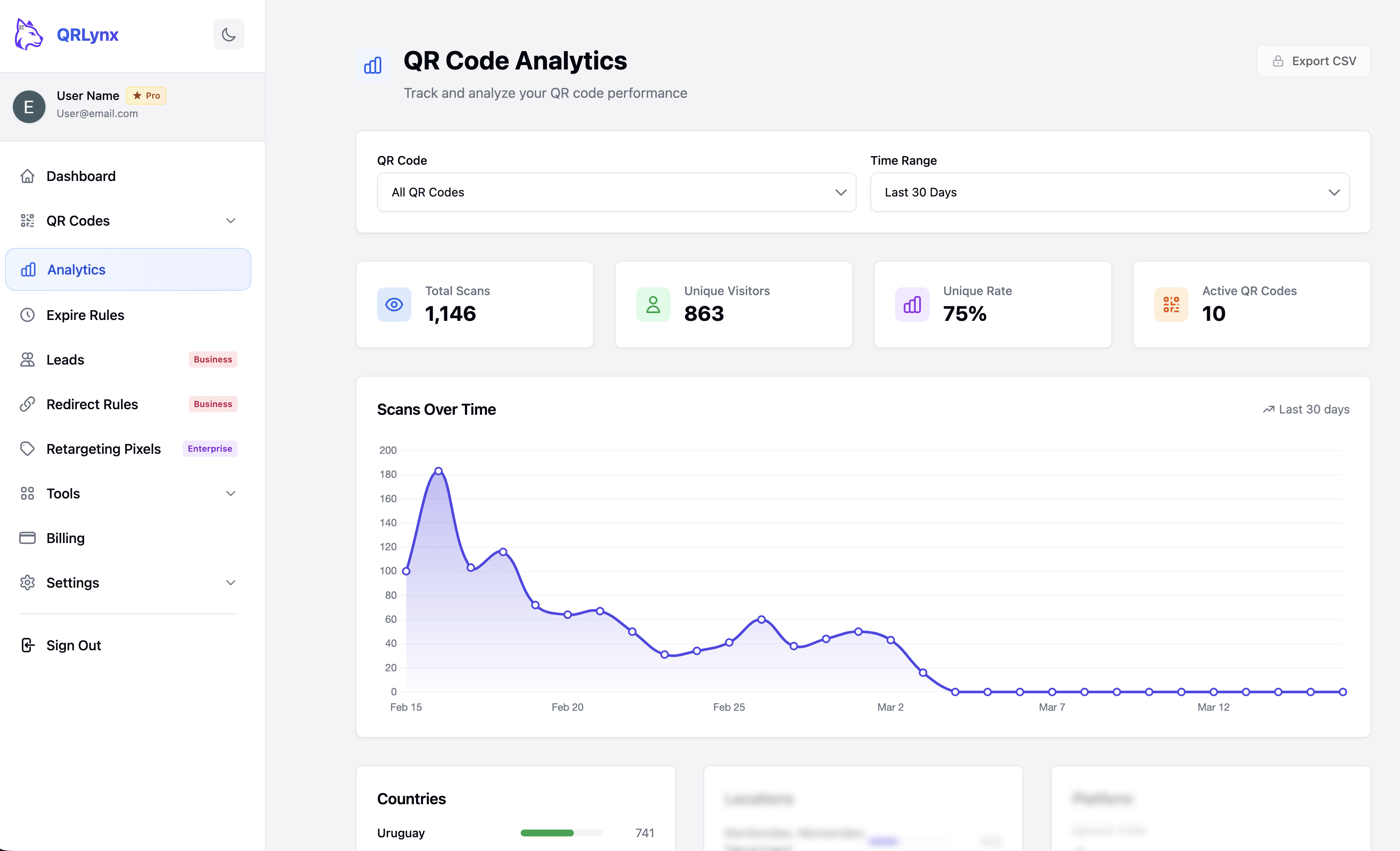
Task: Open the Dashboard via its home icon
Action: [x=28, y=176]
